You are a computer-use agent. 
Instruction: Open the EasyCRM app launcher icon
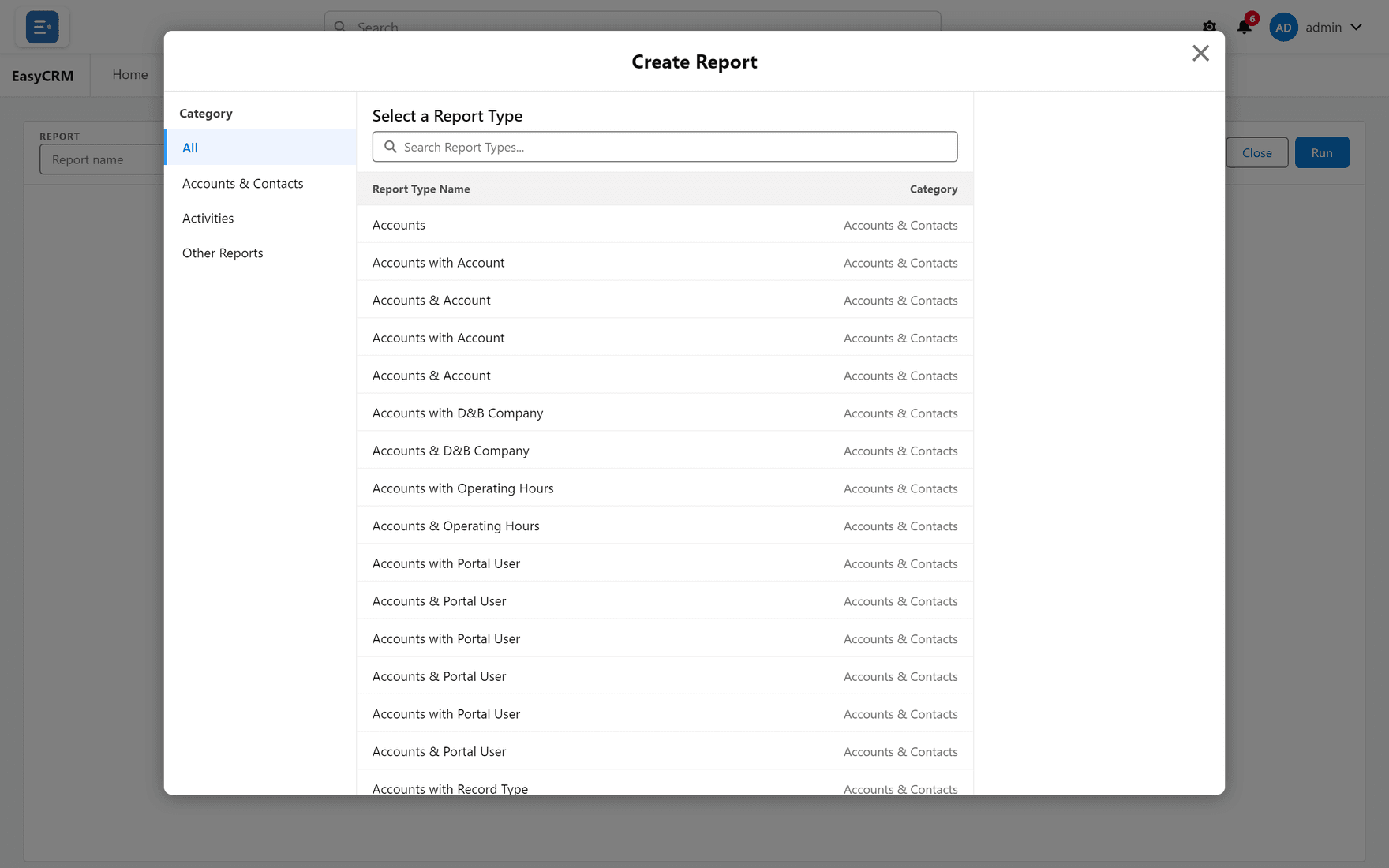tap(43, 27)
